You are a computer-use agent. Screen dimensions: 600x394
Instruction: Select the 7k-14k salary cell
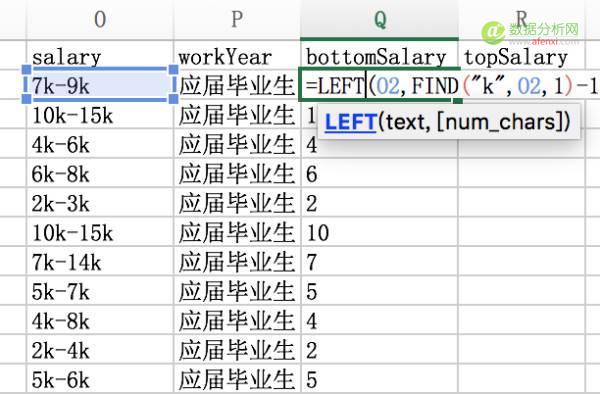pos(100,262)
